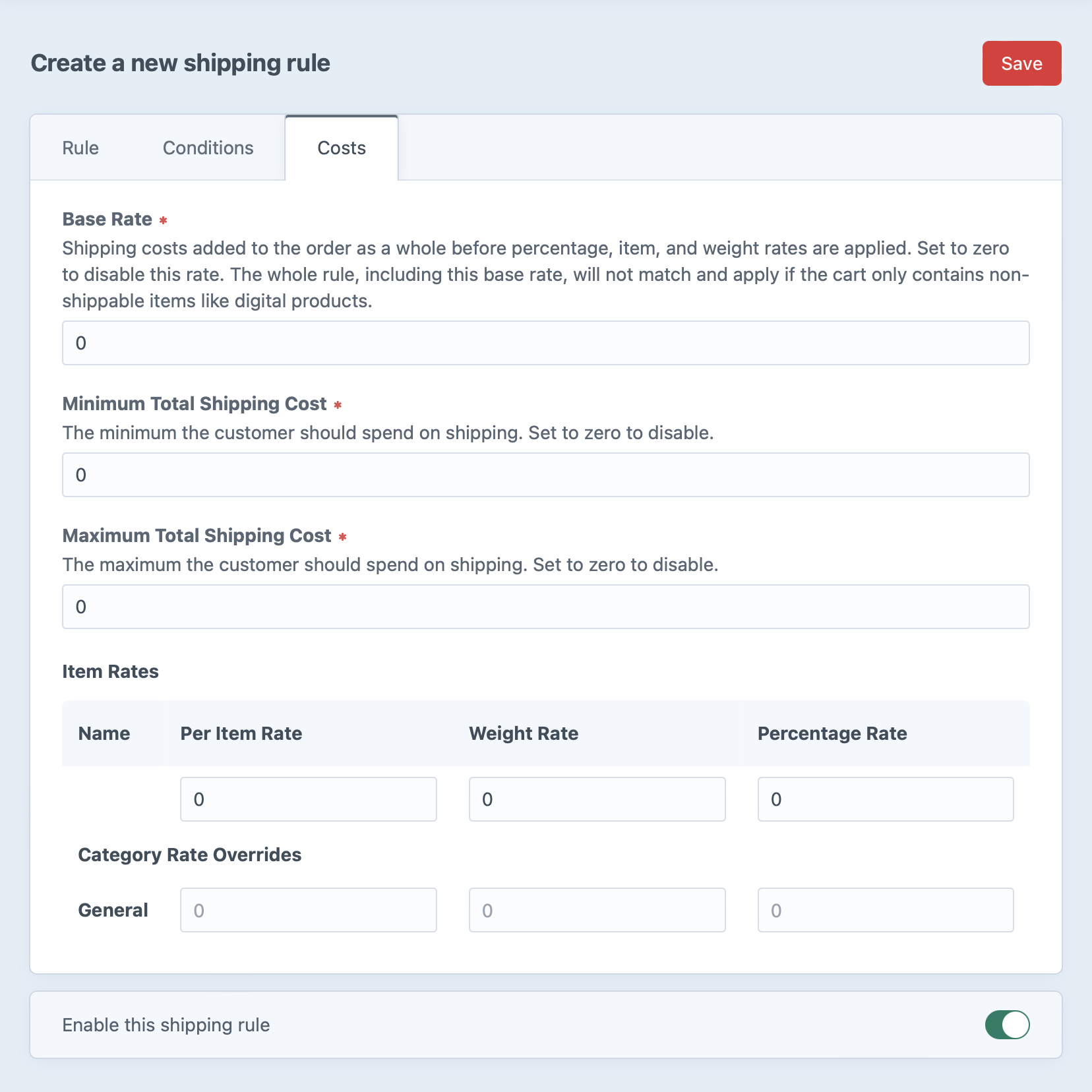Click the Weight Rate column header
Screen dimensions: 1092x1092
523,733
